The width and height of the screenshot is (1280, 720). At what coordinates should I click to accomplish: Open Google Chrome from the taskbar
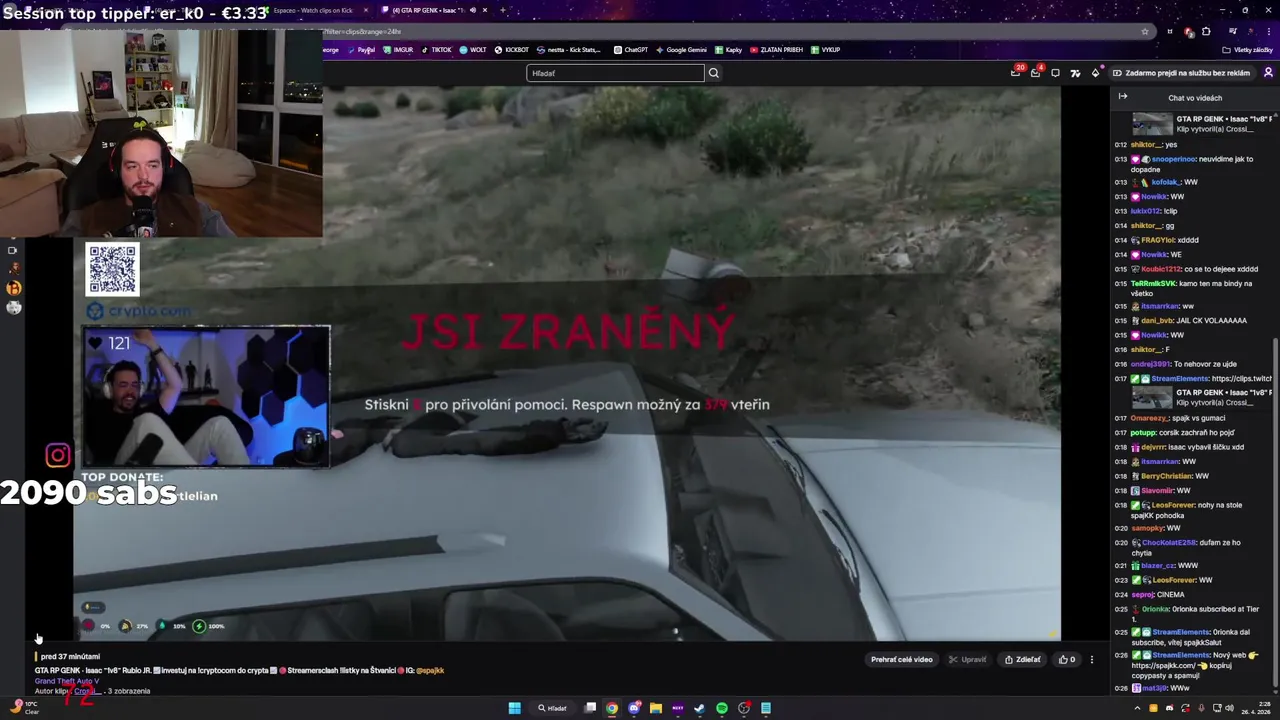[x=612, y=708]
